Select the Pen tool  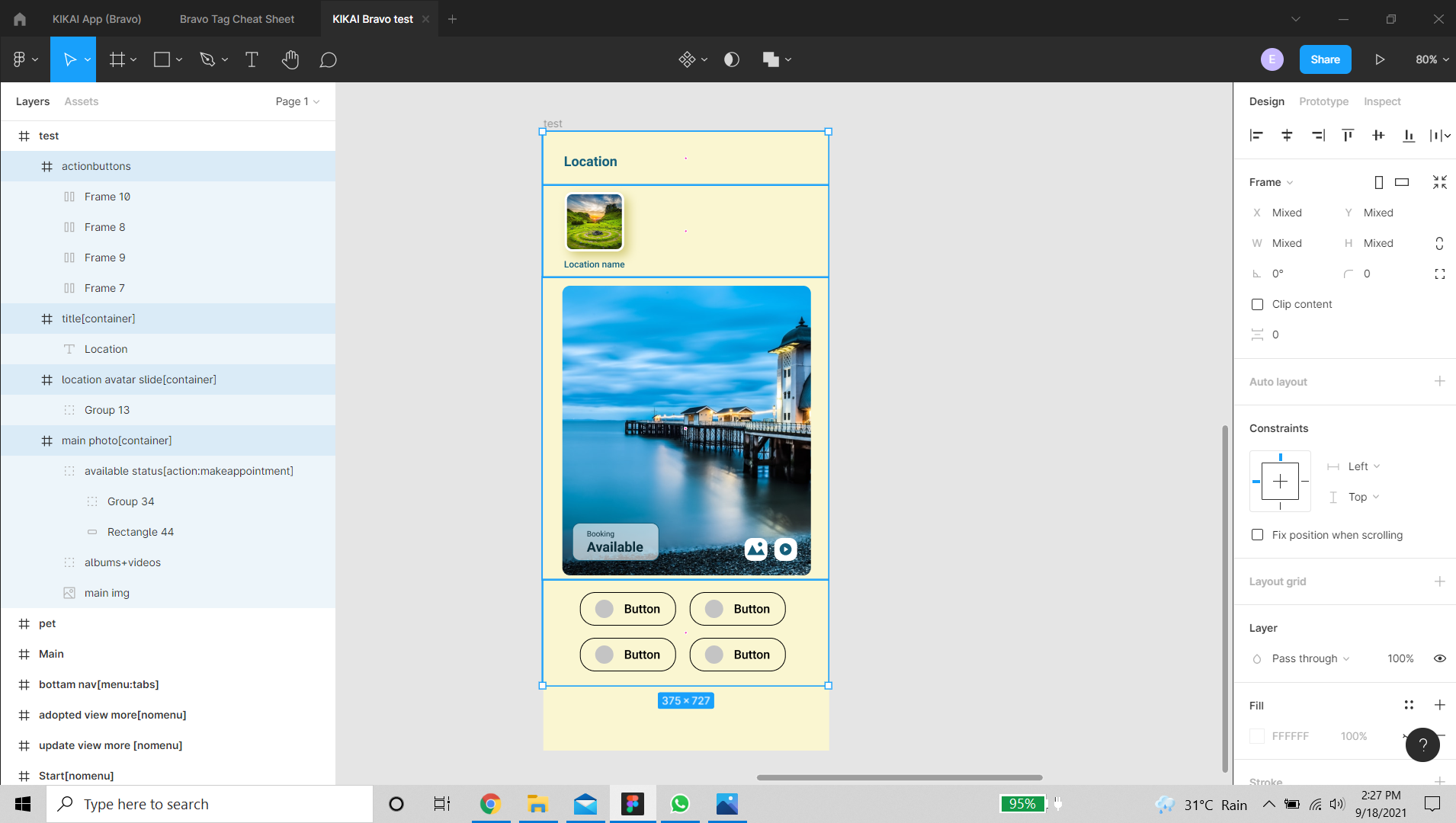click(x=207, y=59)
